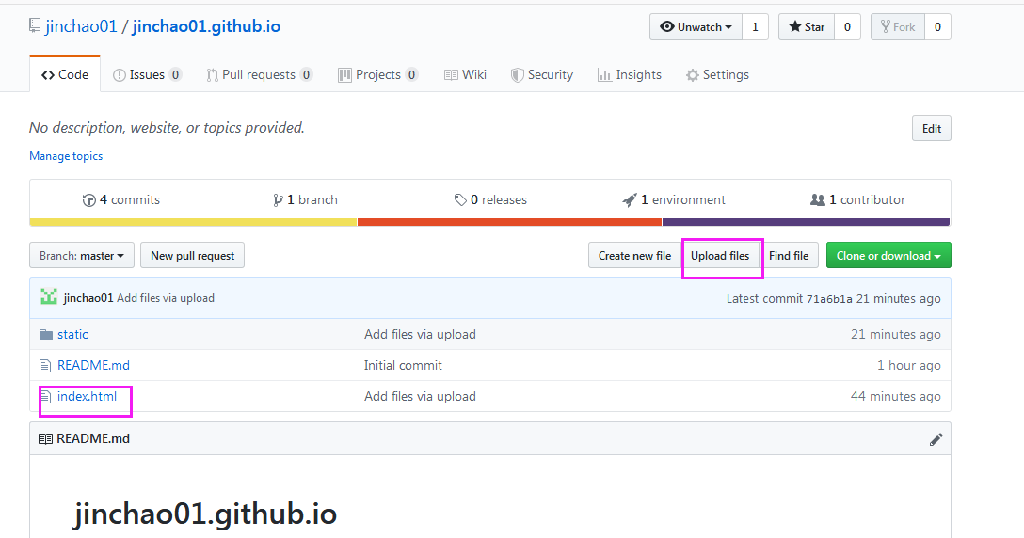Click the 1 hour ago timestamp

[x=908, y=366]
